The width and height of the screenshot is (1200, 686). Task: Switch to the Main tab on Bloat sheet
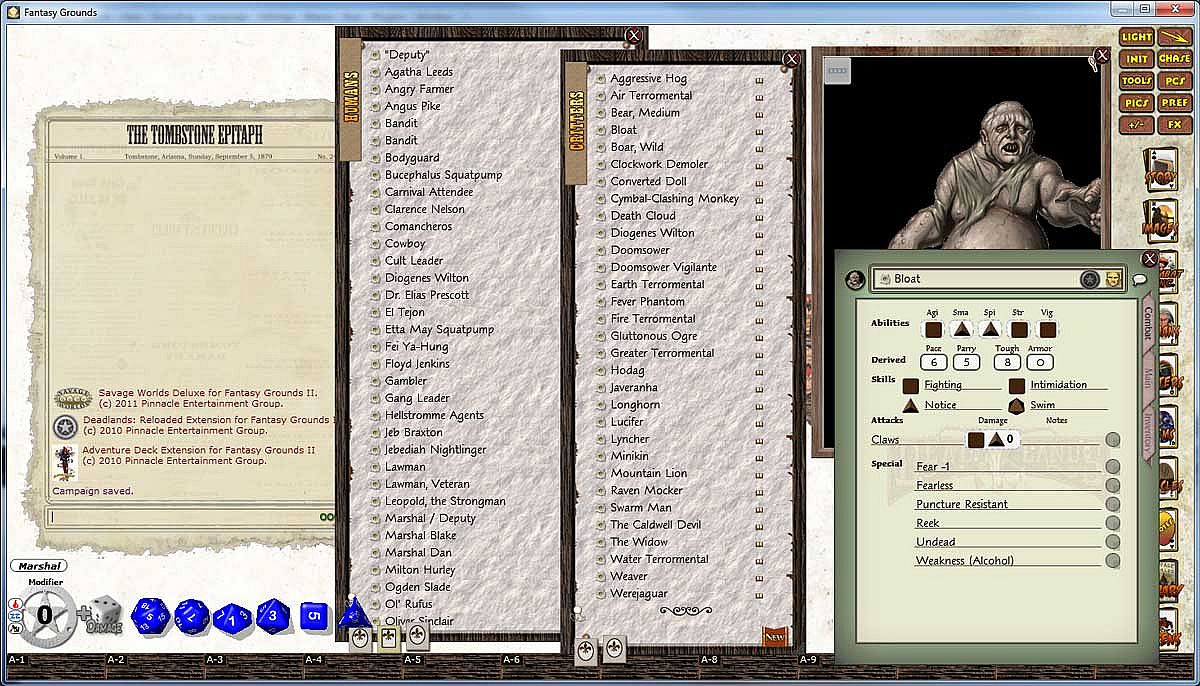point(1148,377)
